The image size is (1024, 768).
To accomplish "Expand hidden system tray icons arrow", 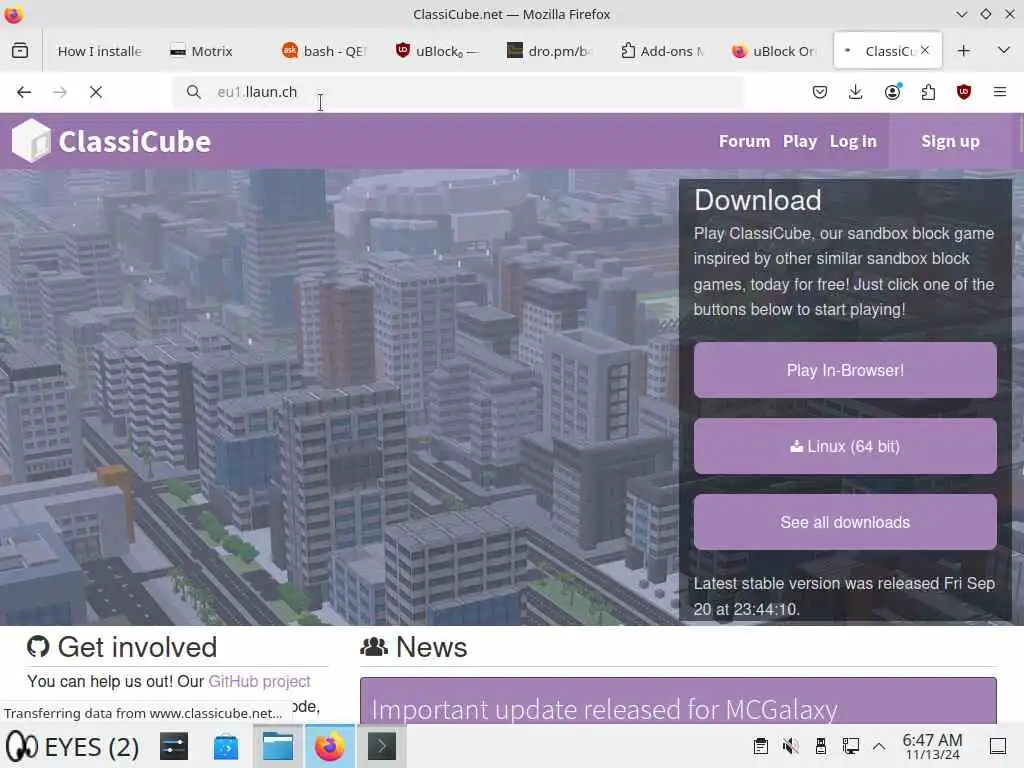I will coord(879,746).
